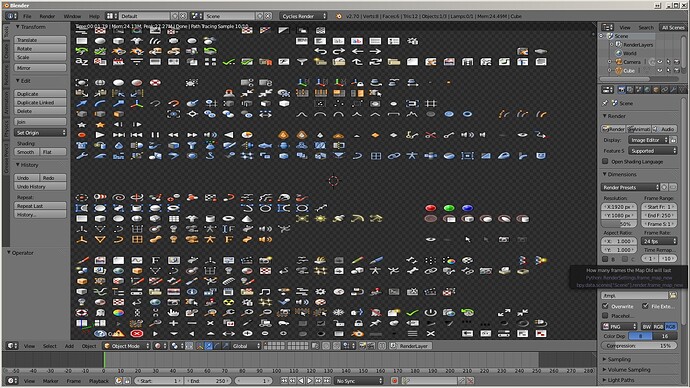The width and height of the screenshot is (690, 388).
Task: Open the 24 fps frame rate dropdown
Action: pyautogui.click(x=659, y=241)
